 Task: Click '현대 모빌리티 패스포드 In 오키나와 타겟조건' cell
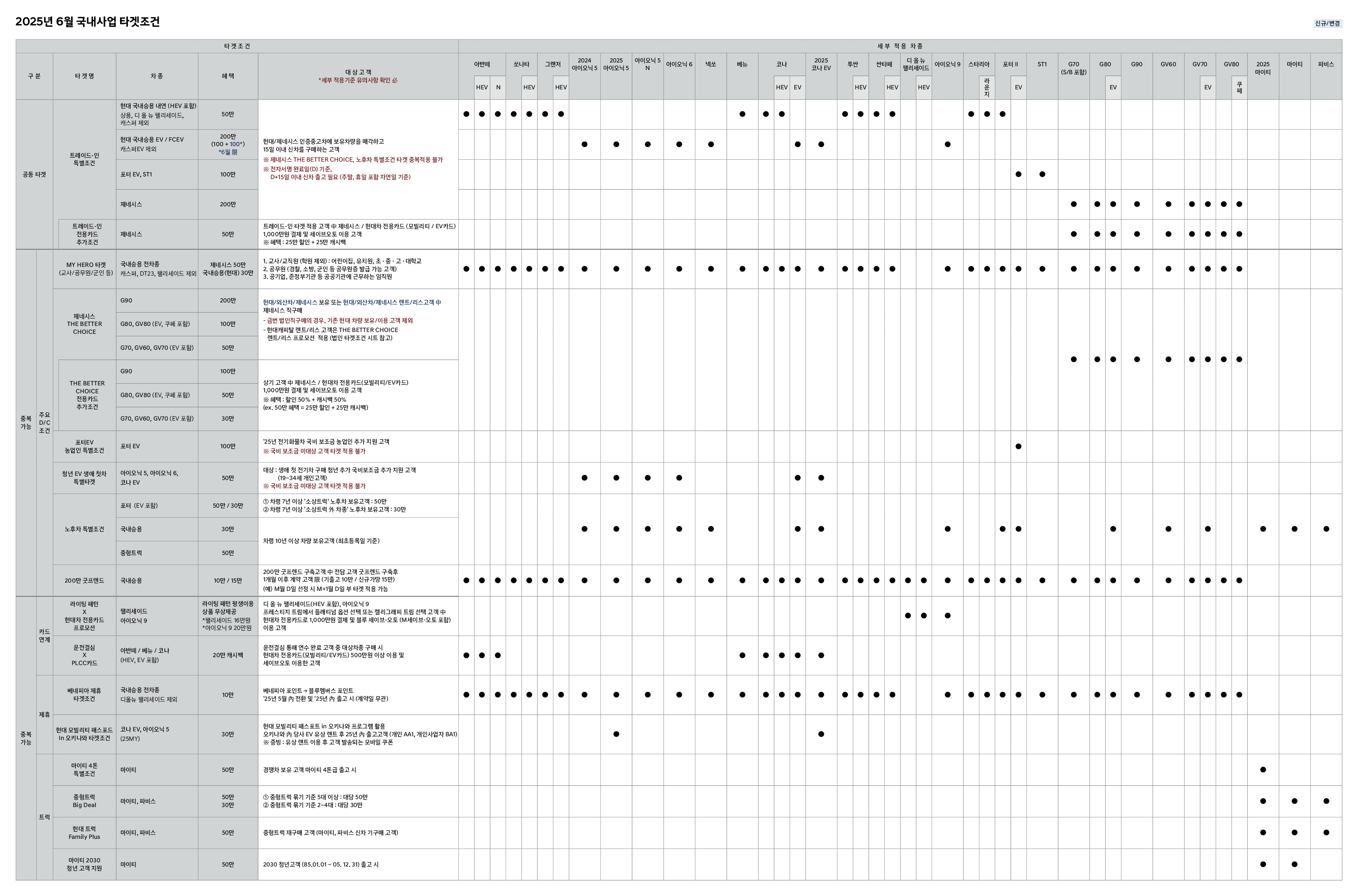(x=84, y=734)
